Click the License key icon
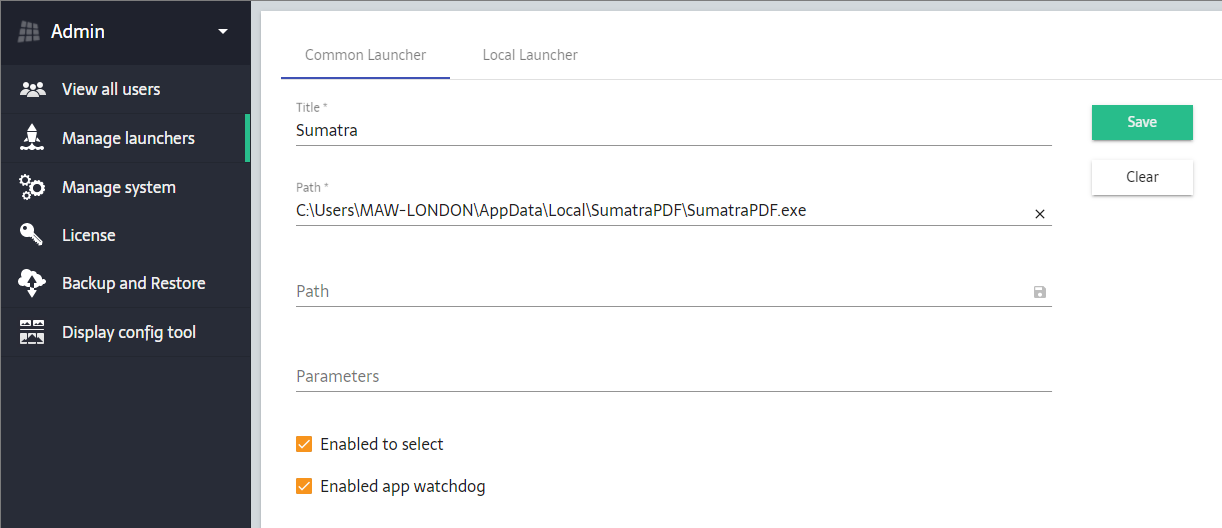The width and height of the screenshot is (1222, 528). click(x=32, y=235)
